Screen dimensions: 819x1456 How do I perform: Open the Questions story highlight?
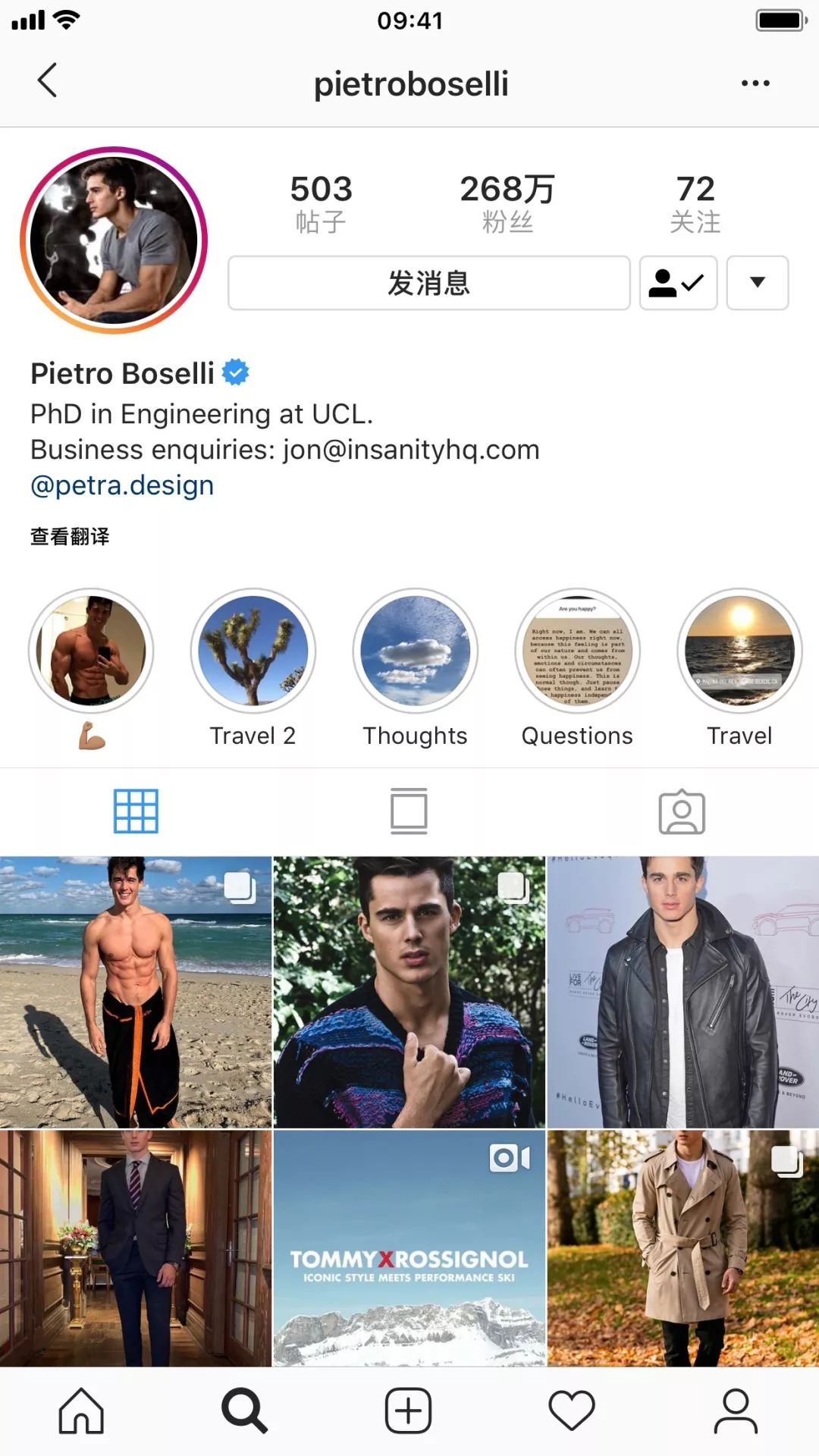[577, 668]
